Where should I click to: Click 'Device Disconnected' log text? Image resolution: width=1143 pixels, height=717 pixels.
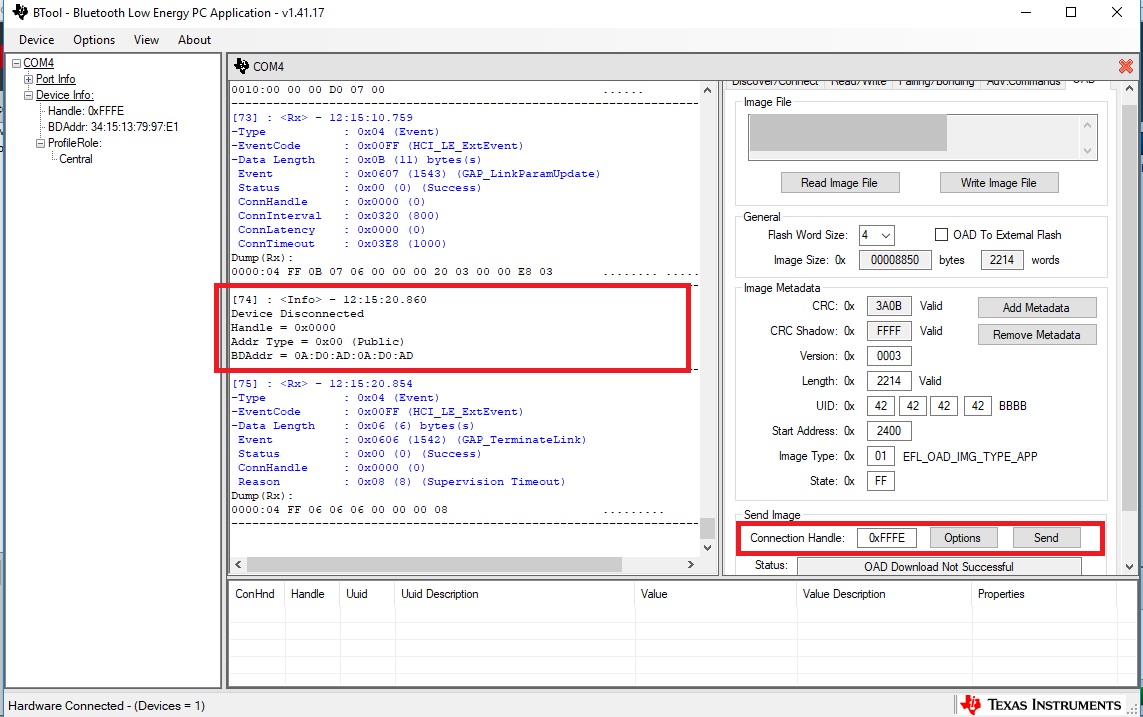coord(297,314)
